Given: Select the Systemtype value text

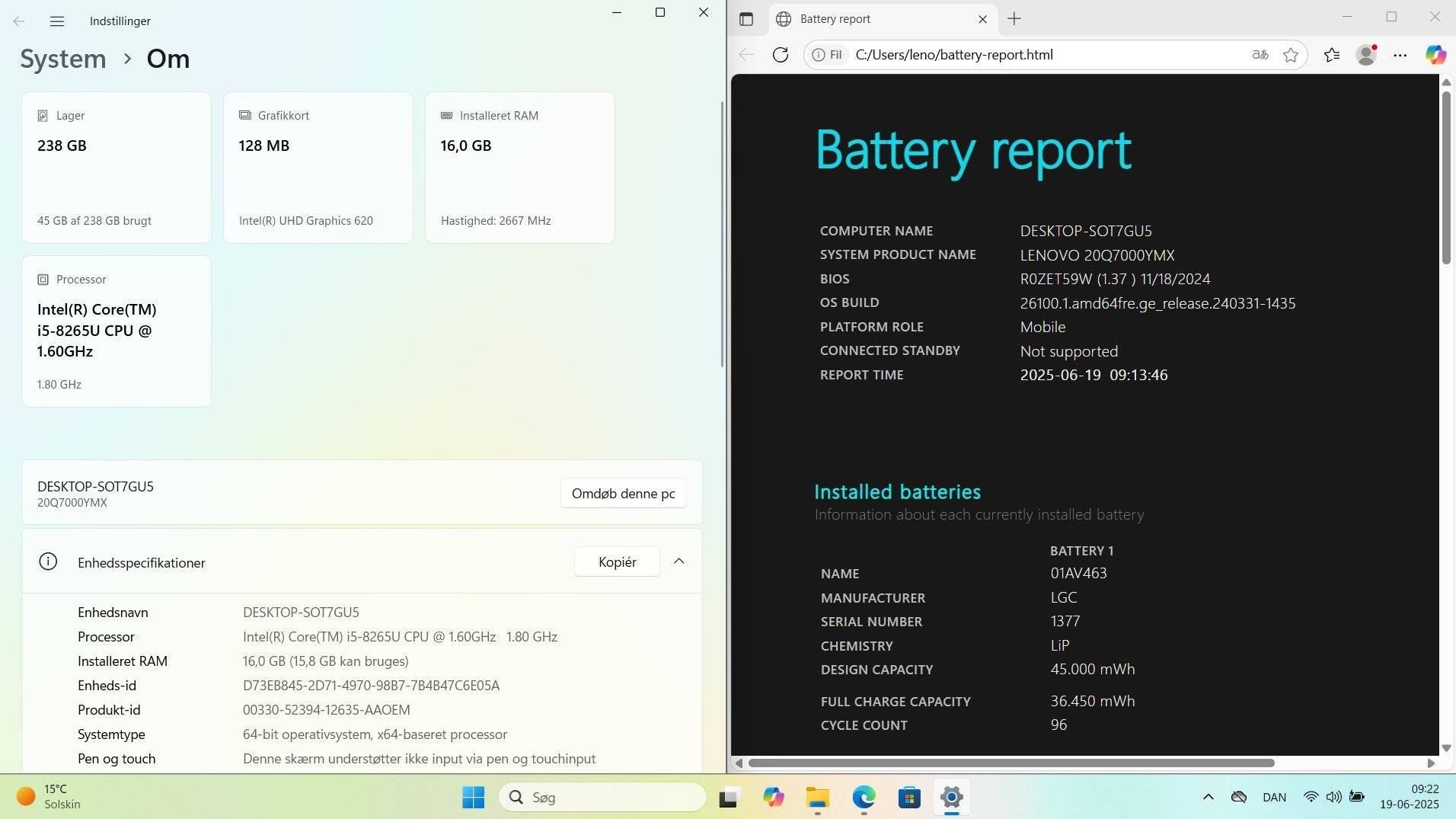Looking at the screenshot, I should coord(375,734).
